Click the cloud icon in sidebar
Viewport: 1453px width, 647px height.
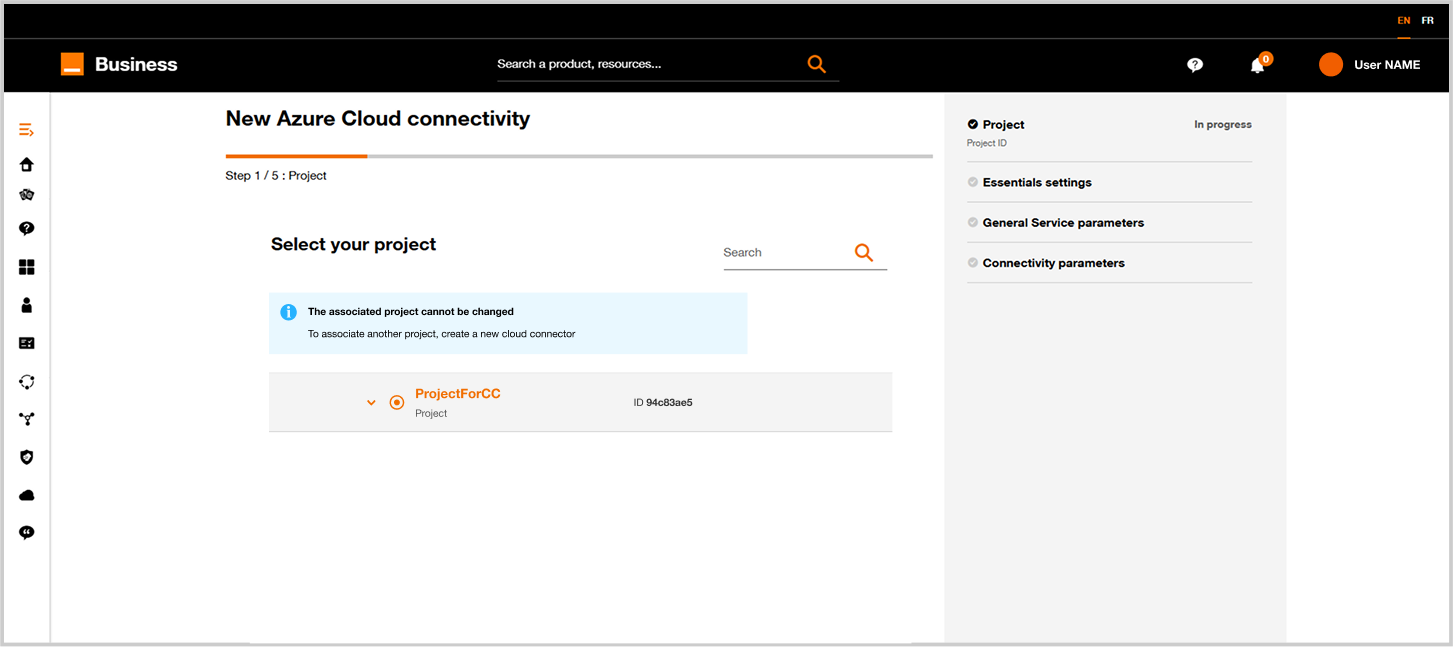pyautogui.click(x=27, y=495)
